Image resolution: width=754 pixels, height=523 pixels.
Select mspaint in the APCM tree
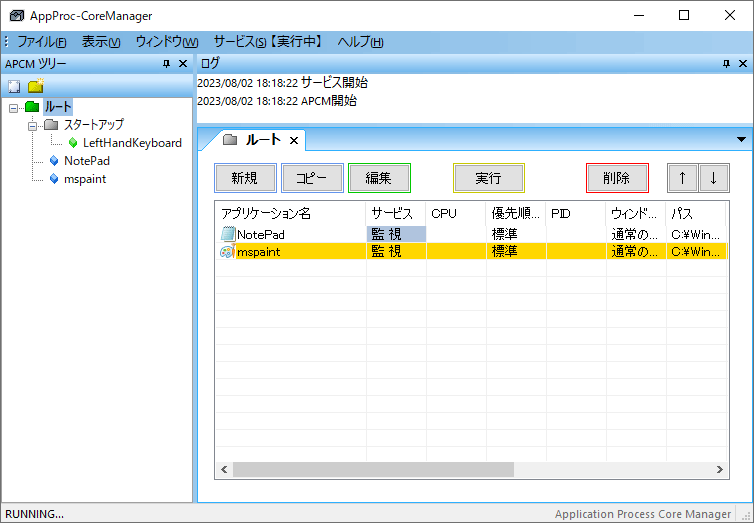click(x=85, y=179)
